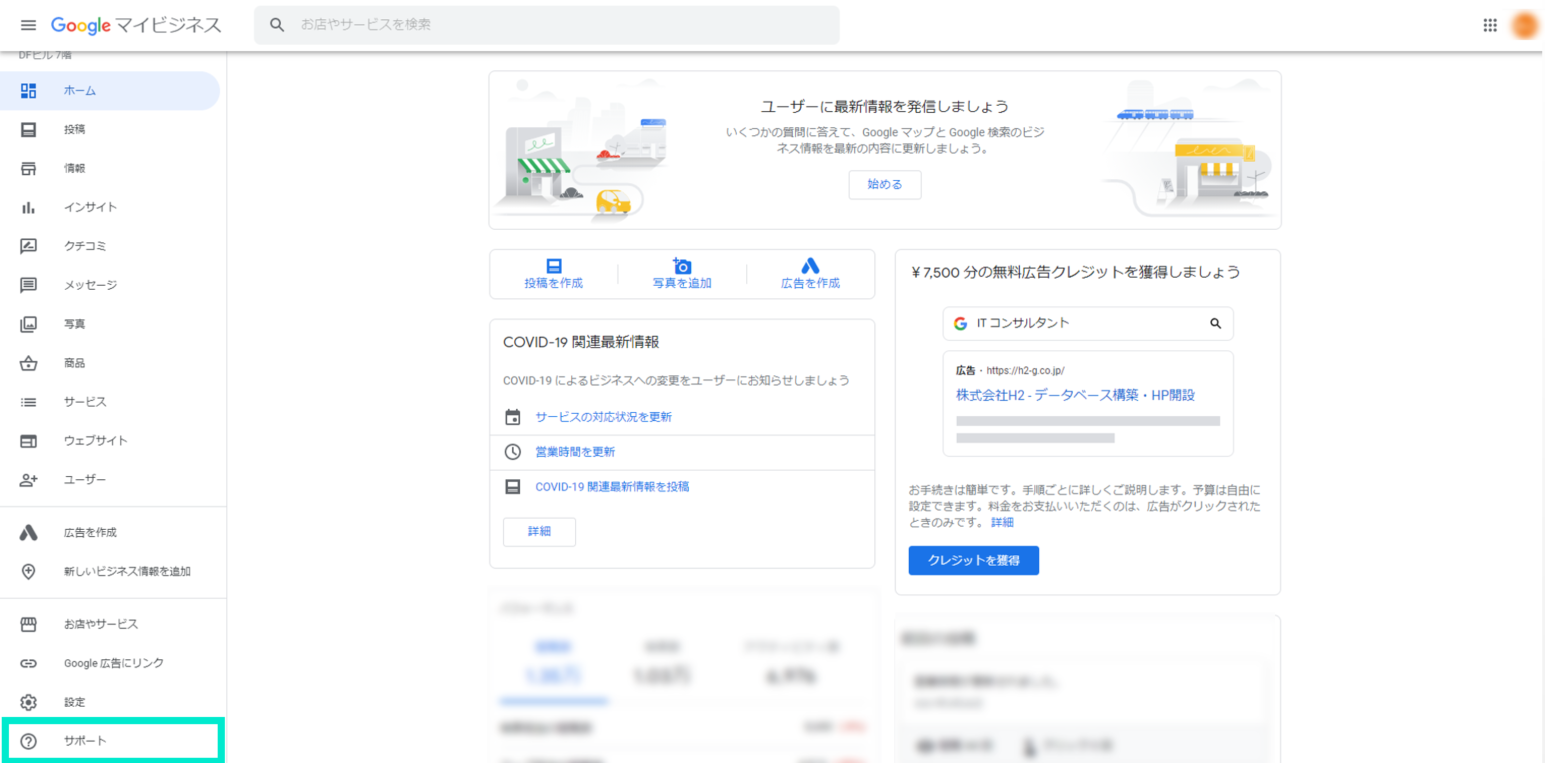Open the hamburger main menu

pyautogui.click(x=28, y=25)
